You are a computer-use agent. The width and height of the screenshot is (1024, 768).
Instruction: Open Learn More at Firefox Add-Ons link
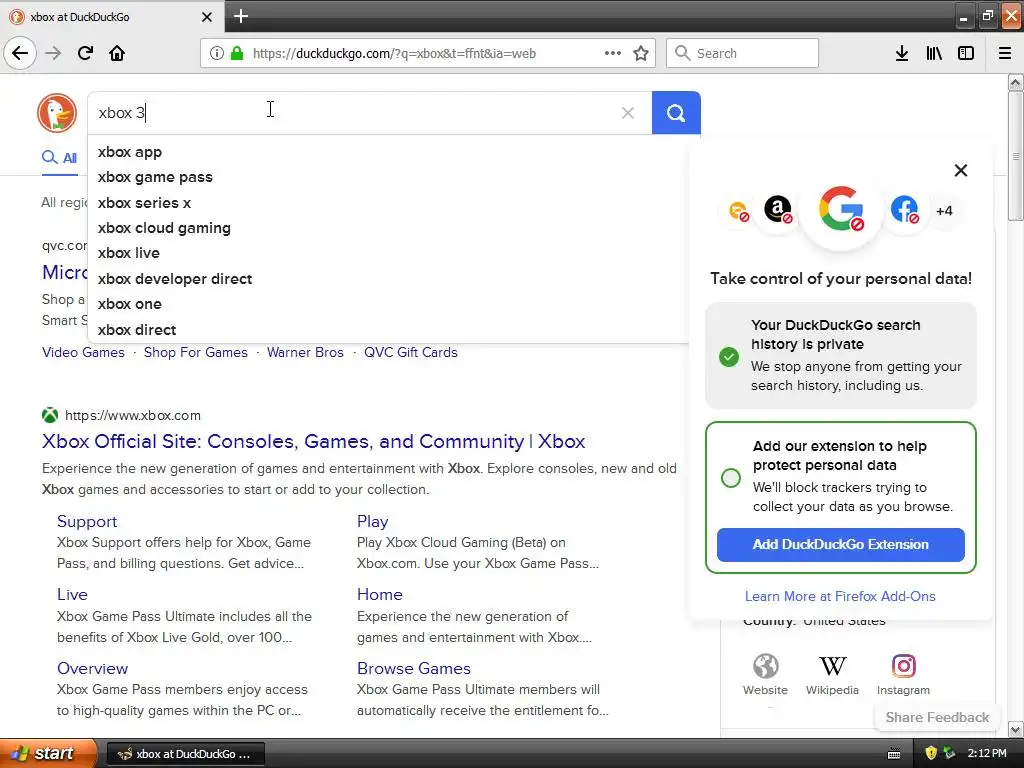click(840, 596)
